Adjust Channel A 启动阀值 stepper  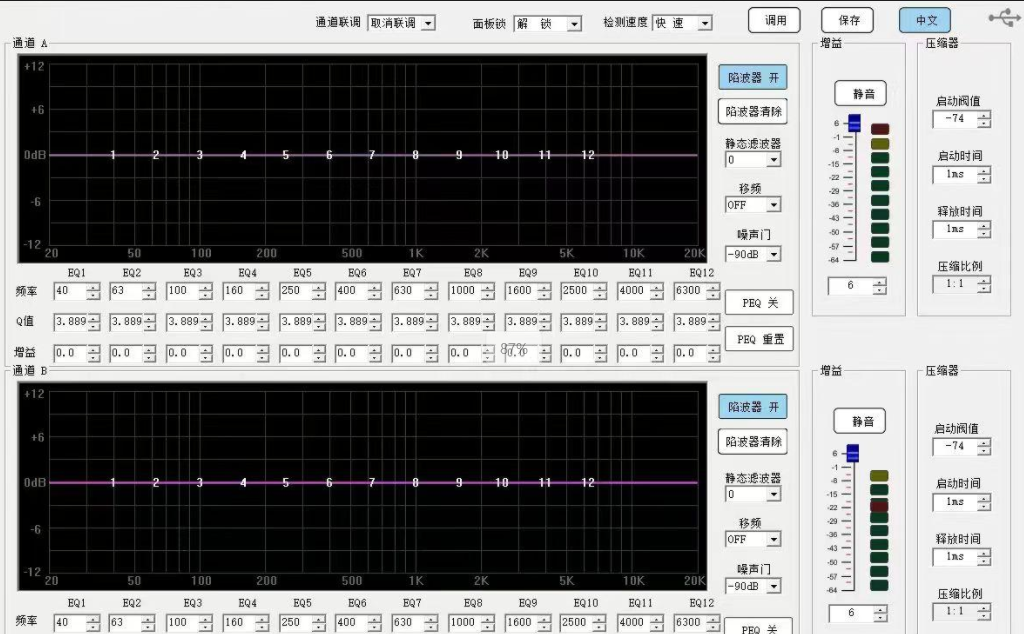point(984,119)
